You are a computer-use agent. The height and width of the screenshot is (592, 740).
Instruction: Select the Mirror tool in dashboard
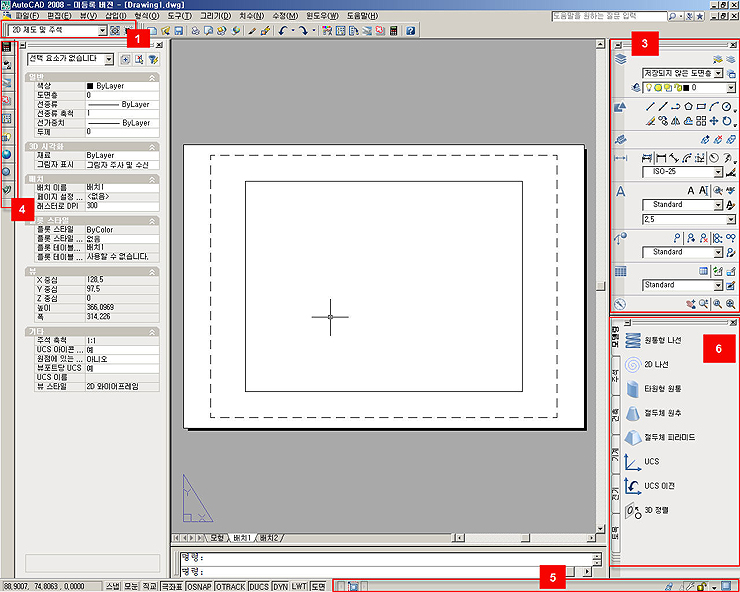676,121
